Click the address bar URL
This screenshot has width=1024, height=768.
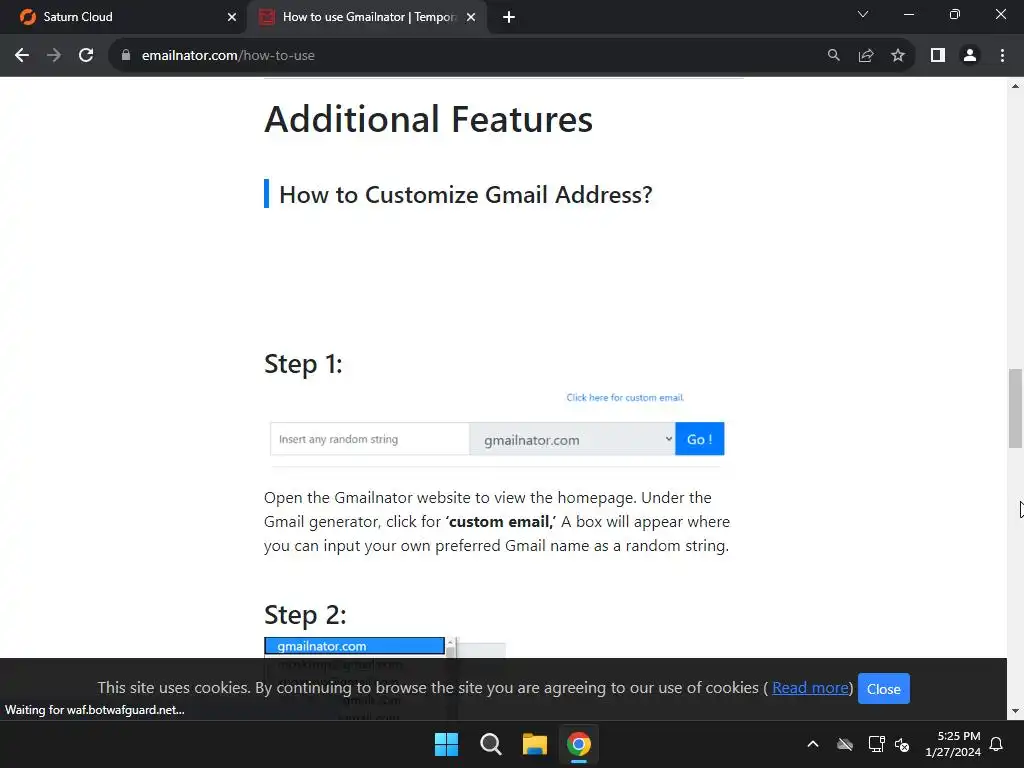tap(228, 56)
